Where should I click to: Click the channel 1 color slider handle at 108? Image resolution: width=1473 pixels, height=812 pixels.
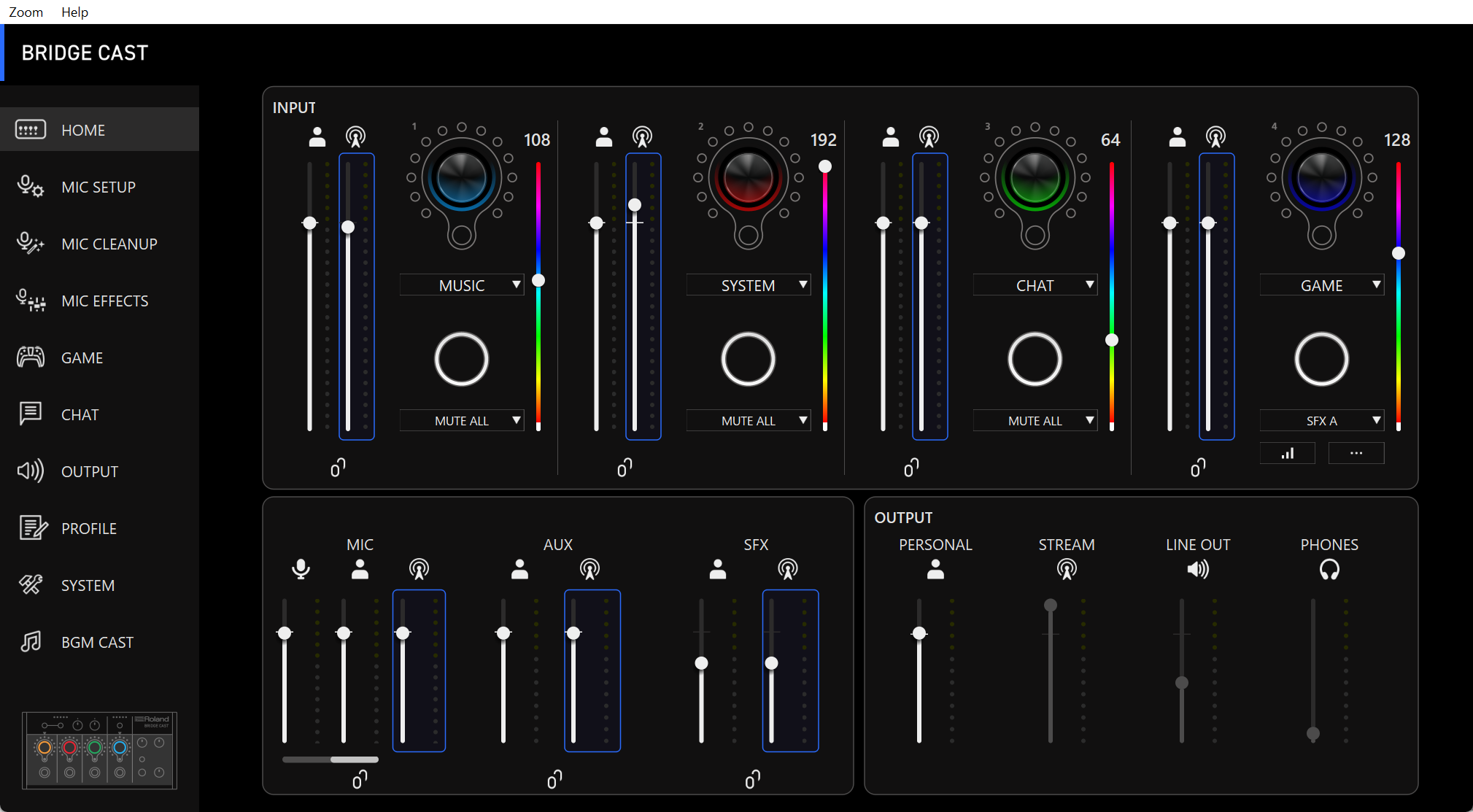tap(538, 280)
